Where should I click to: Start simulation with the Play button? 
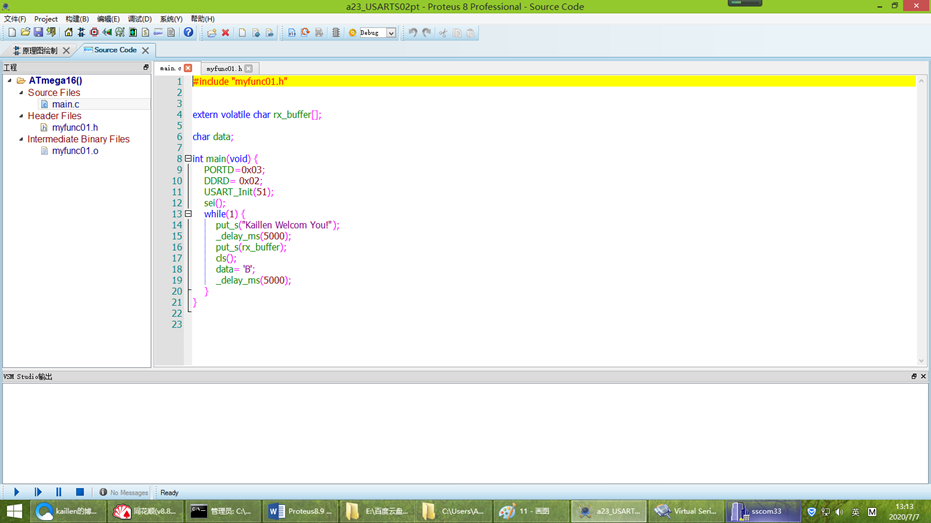tap(17, 492)
